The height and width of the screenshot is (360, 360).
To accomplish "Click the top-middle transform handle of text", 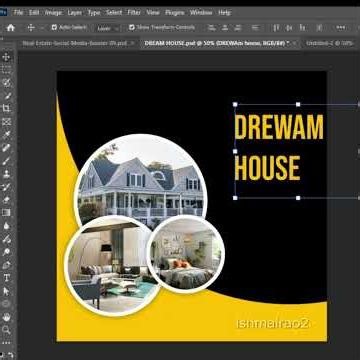I will pos(298,104).
